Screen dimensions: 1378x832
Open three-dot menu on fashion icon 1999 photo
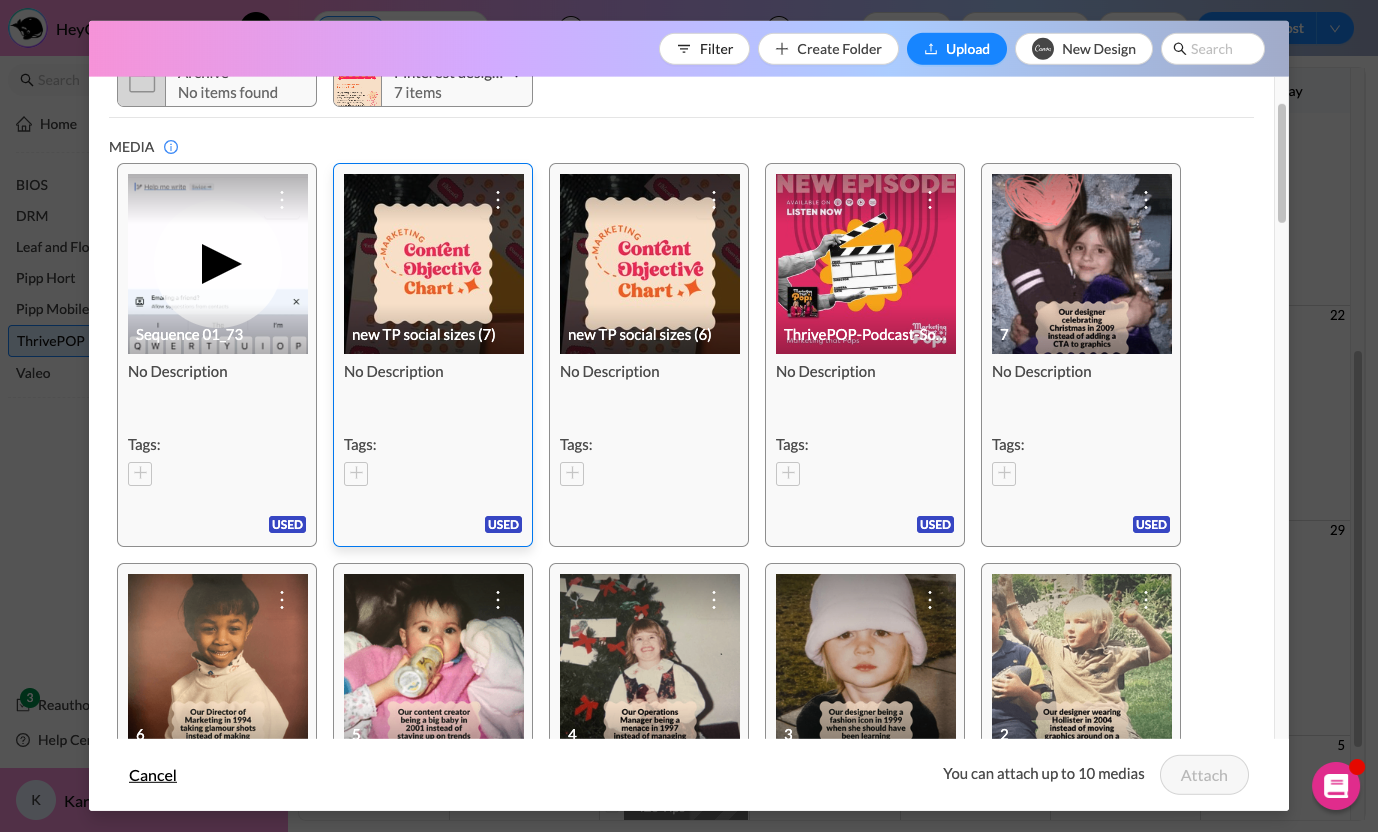930,600
